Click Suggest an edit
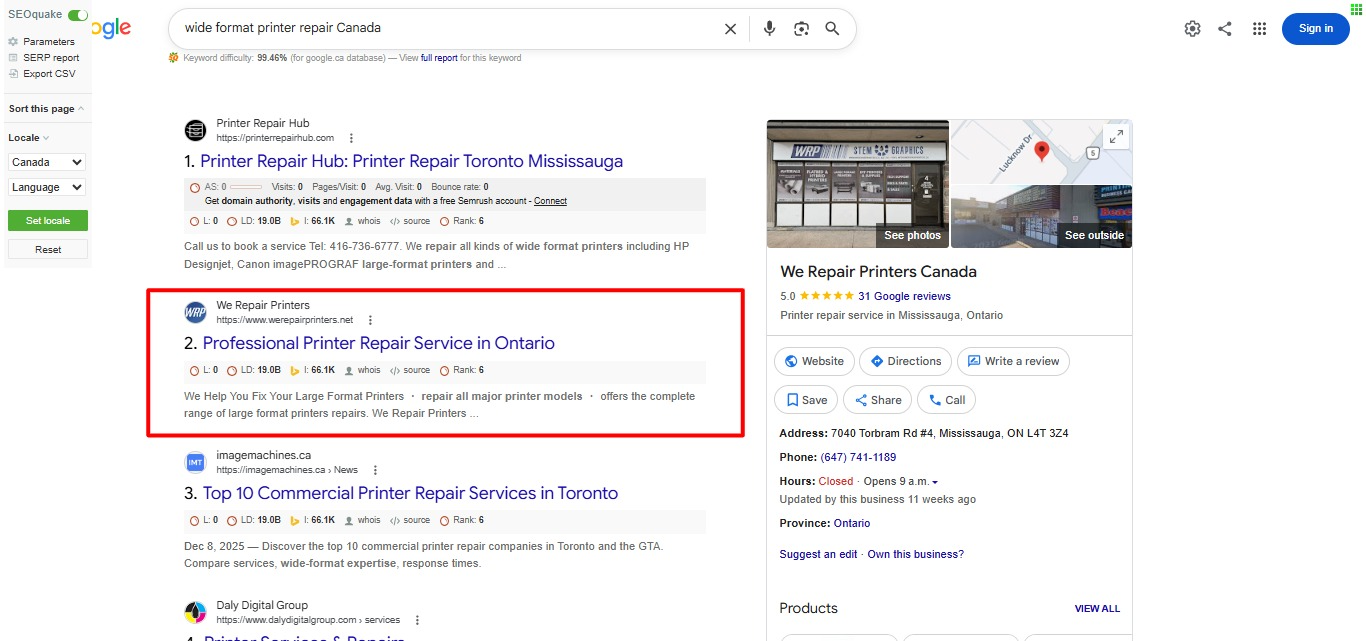 pyautogui.click(x=818, y=554)
